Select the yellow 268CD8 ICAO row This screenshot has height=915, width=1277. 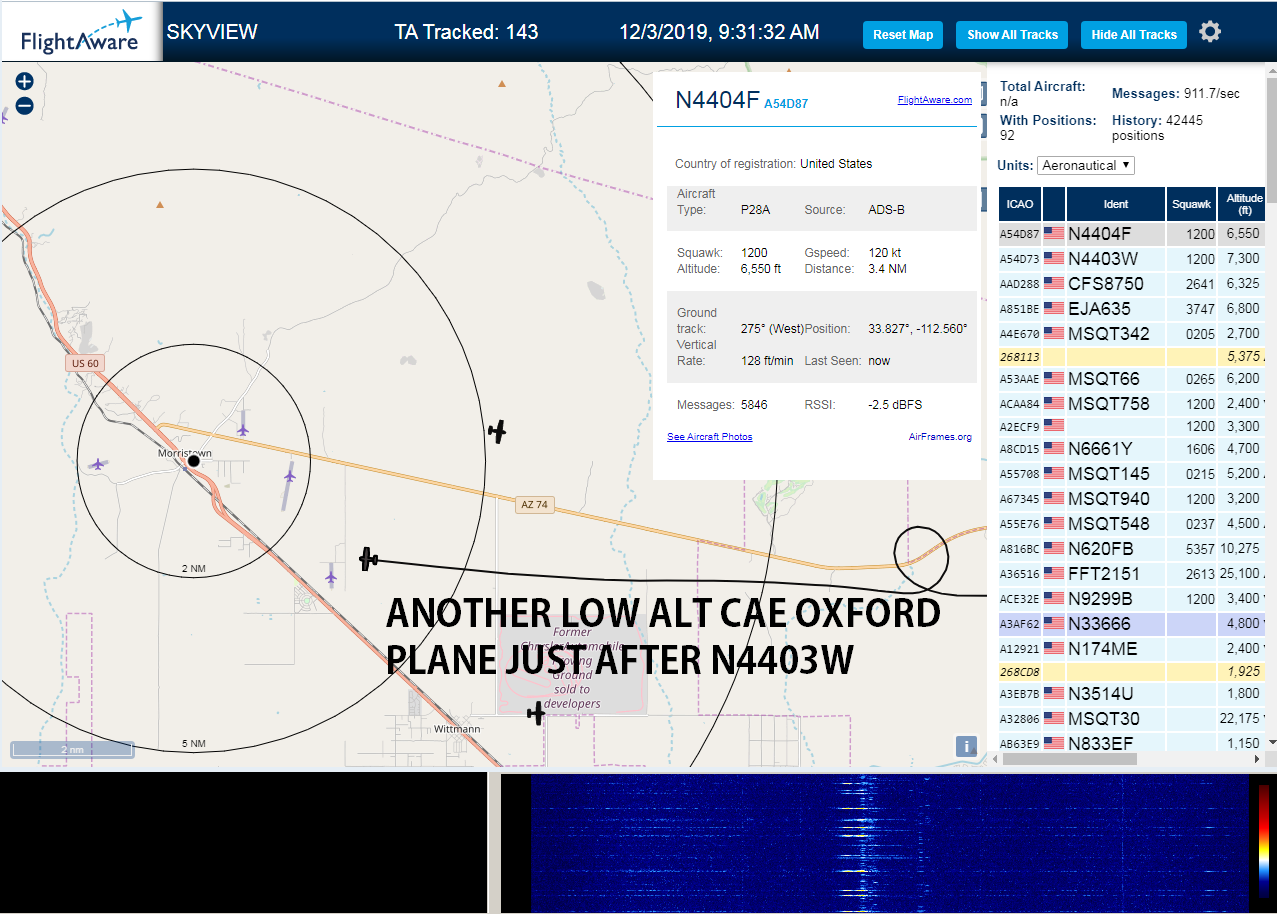(x=1132, y=672)
